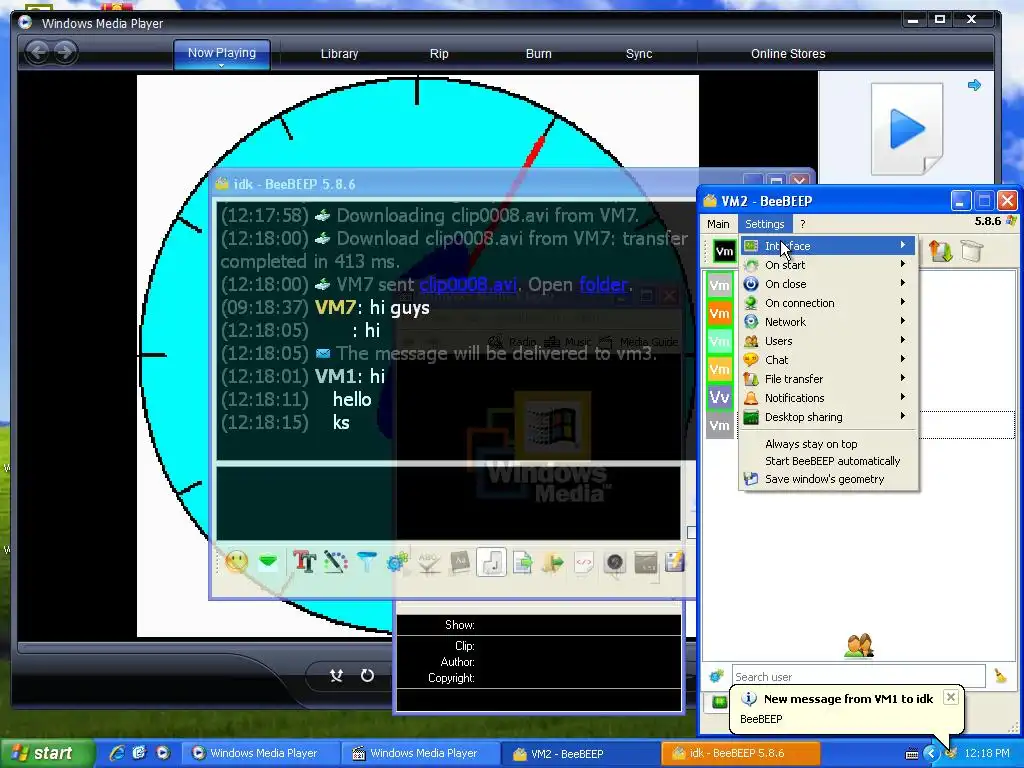
Task: Open the ? help menu in VM2 BeeBEEP
Action: [x=803, y=224]
